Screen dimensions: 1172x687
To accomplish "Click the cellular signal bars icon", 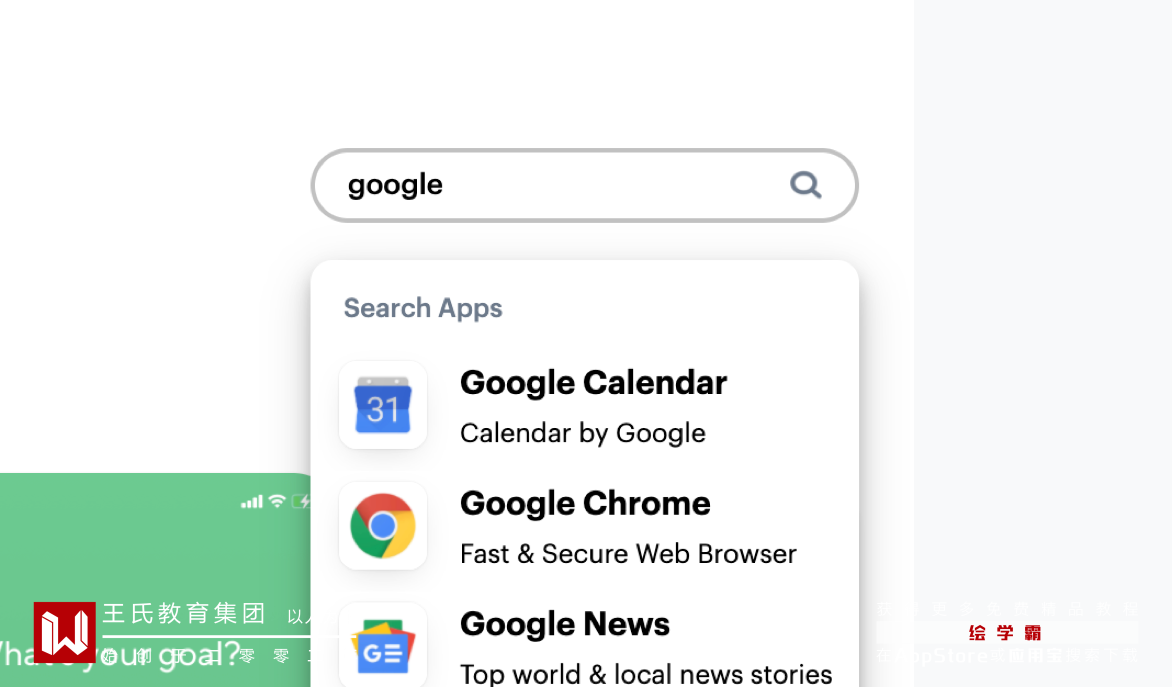I will click(x=252, y=501).
